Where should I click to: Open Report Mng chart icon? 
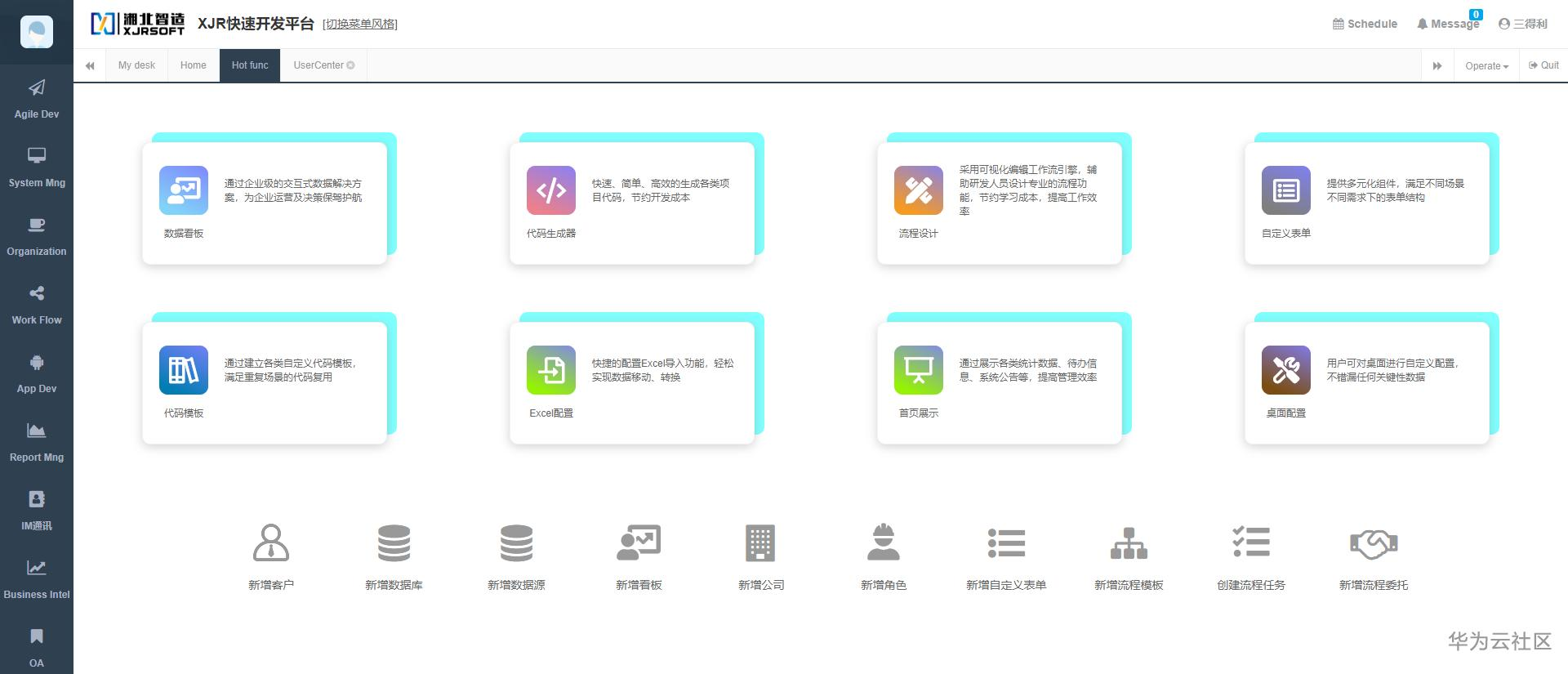(x=37, y=431)
